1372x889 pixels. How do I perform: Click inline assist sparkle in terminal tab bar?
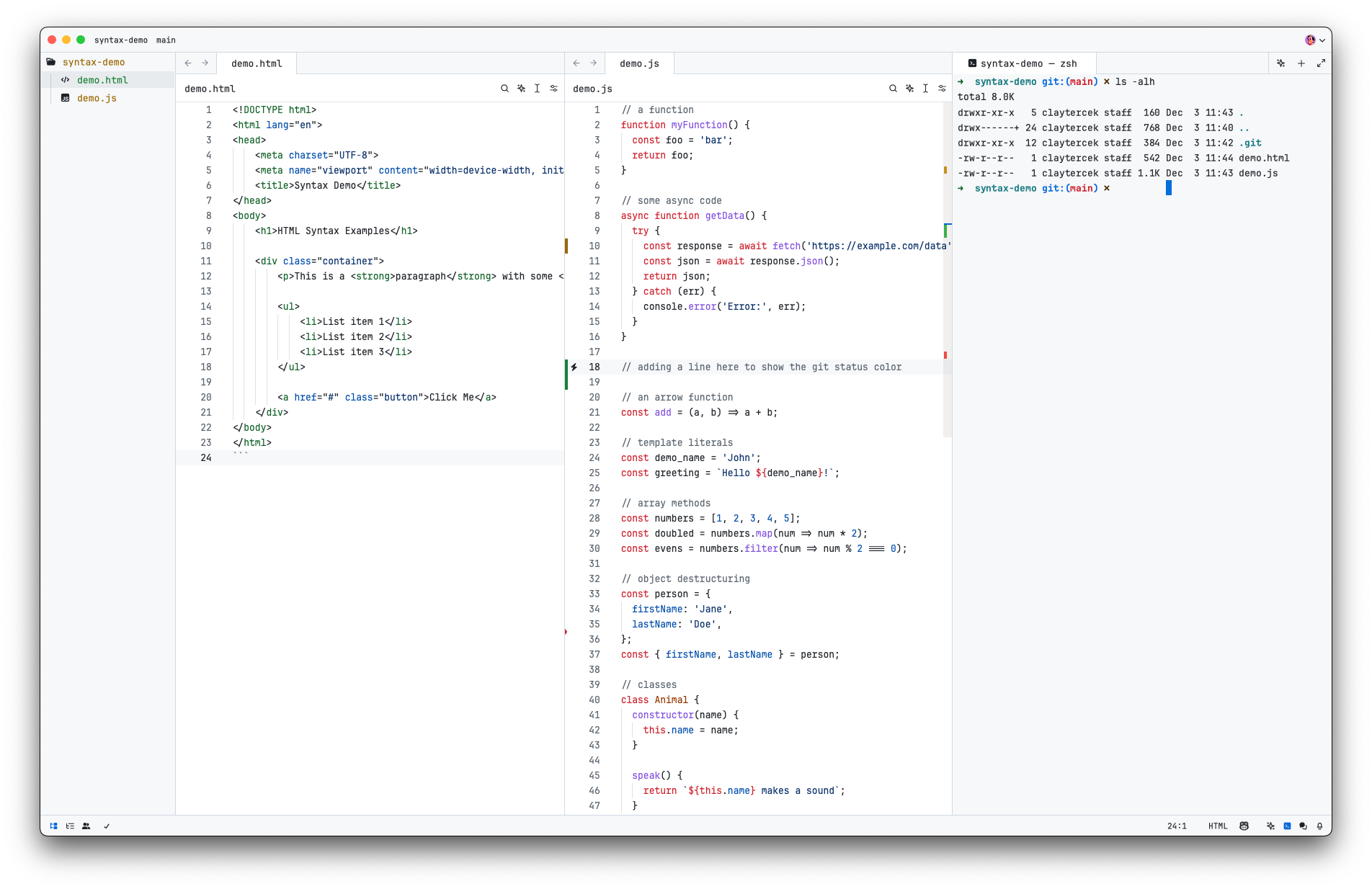tap(1280, 63)
